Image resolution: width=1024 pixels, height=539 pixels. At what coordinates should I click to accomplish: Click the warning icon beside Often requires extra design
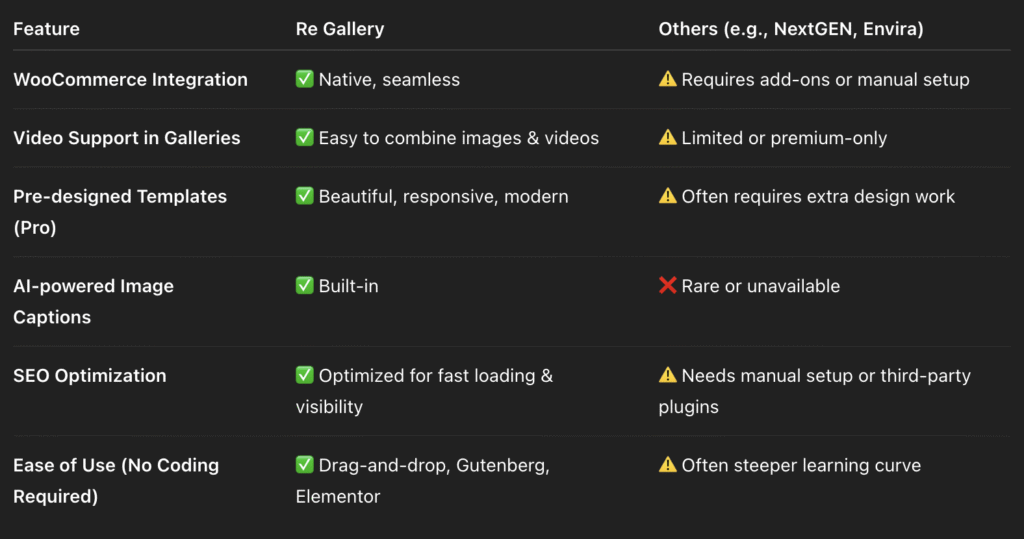pyautogui.click(x=667, y=195)
